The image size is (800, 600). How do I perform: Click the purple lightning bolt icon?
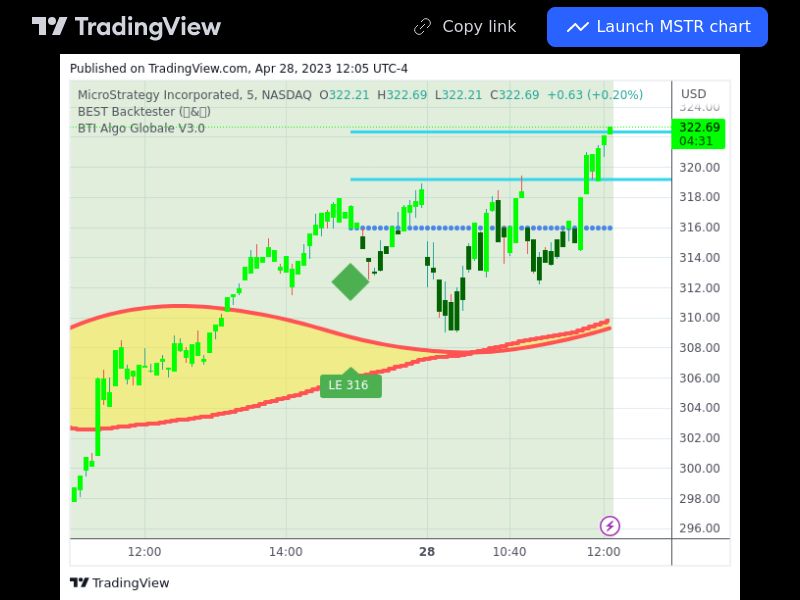pyautogui.click(x=610, y=526)
